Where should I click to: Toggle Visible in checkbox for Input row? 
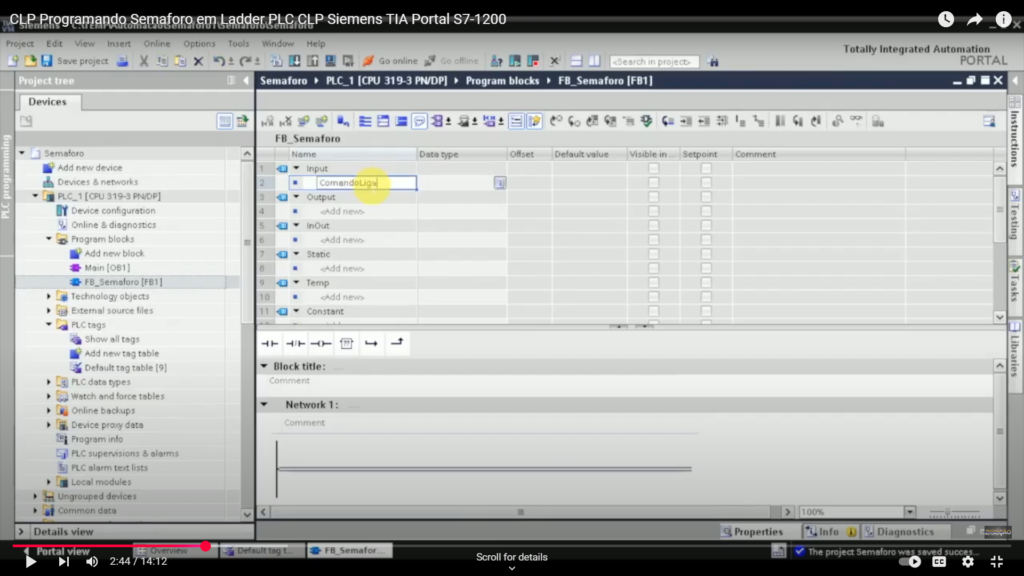tap(653, 168)
